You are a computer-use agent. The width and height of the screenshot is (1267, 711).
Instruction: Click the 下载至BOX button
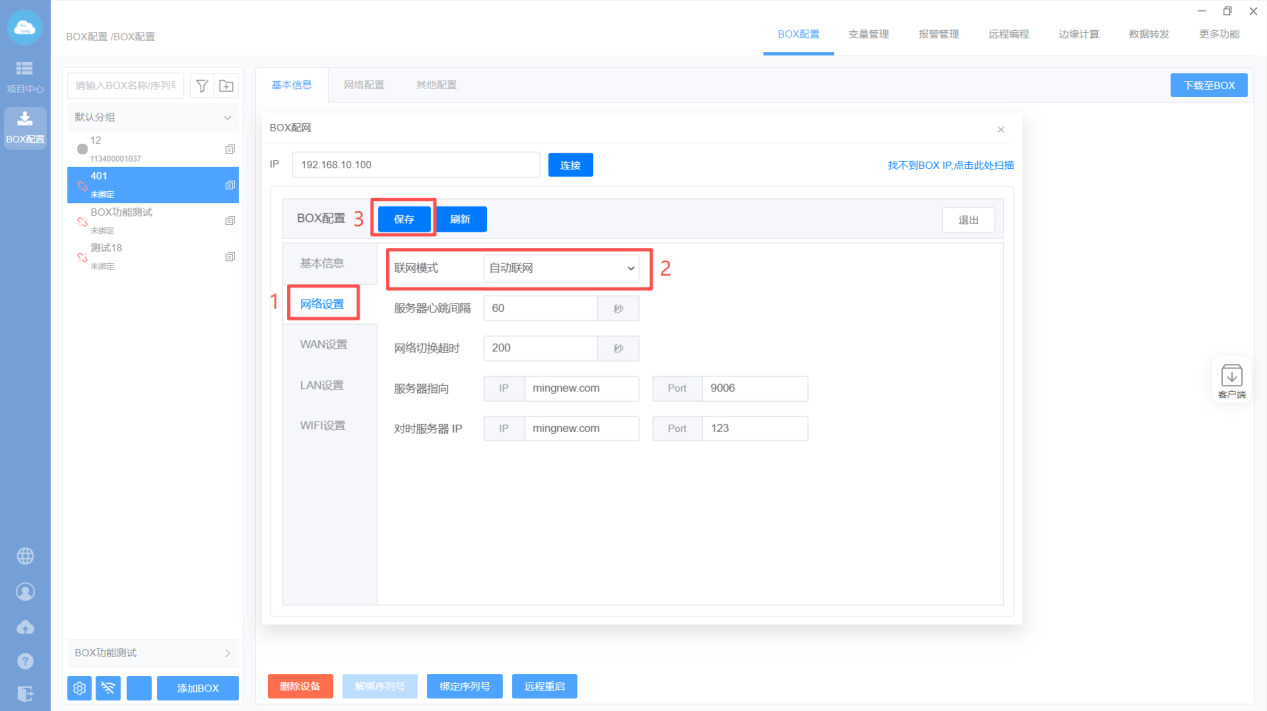click(1209, 86)
